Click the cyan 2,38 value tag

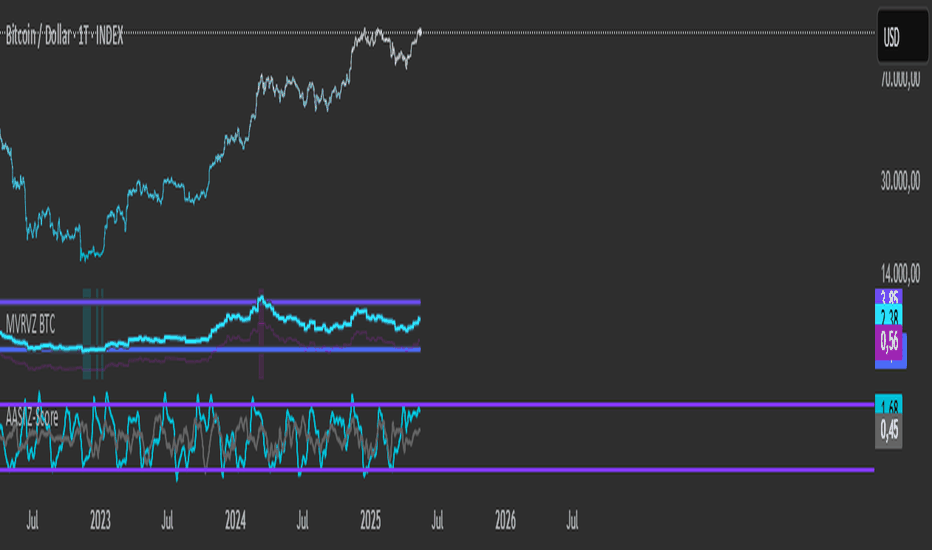click(x=889, y=315)
